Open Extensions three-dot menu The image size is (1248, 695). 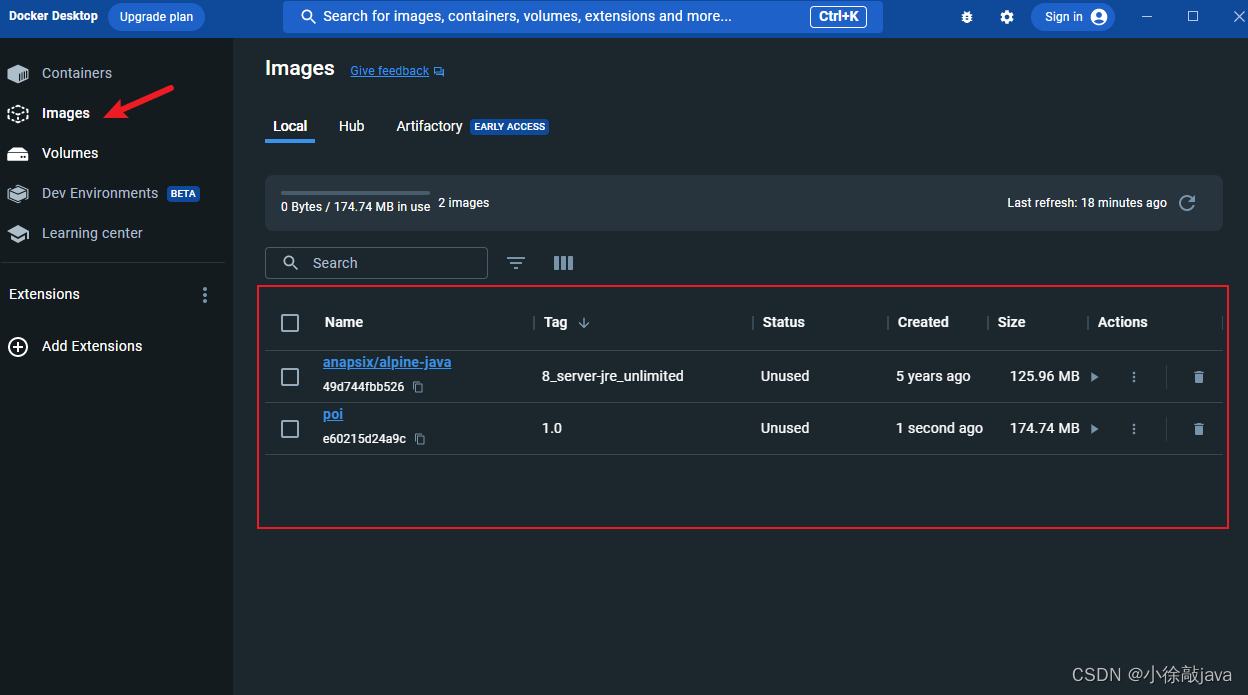pyautogui.click(x=205, y=295)
